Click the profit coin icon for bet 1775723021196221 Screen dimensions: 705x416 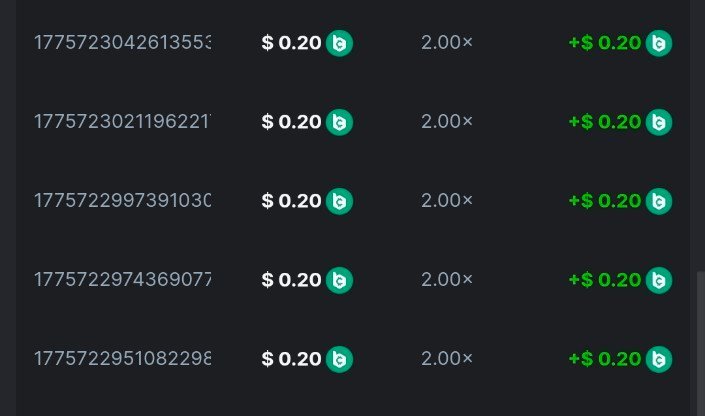point(658,122)
